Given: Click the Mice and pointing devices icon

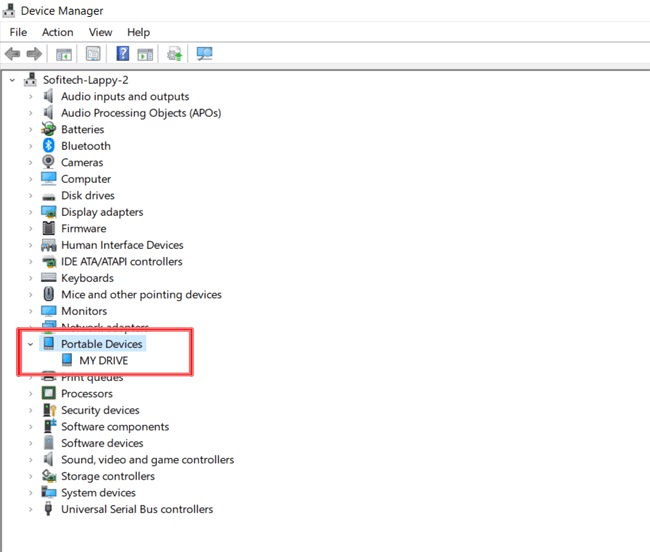Looking at the screenshot, I should (x=49, y=294).
